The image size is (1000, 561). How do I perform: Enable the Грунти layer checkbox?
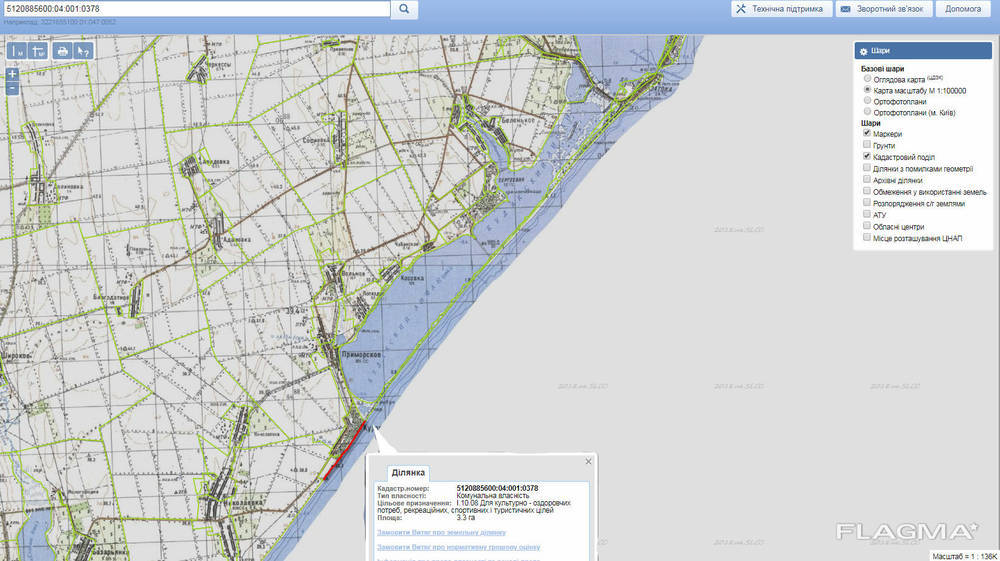pyautogui.click(x=867, y=145)
